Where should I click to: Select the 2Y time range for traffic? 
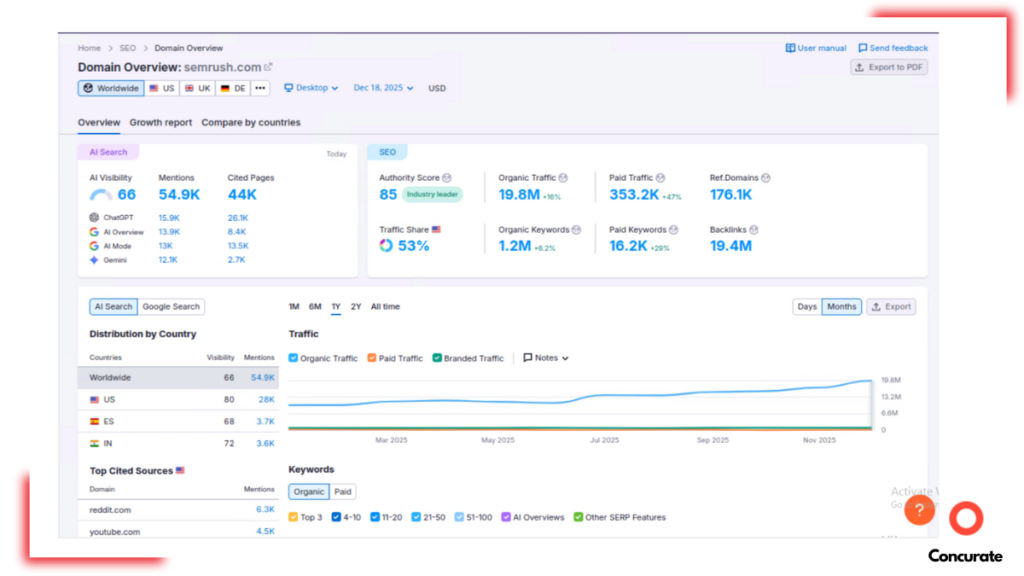(x=355, y=307)
